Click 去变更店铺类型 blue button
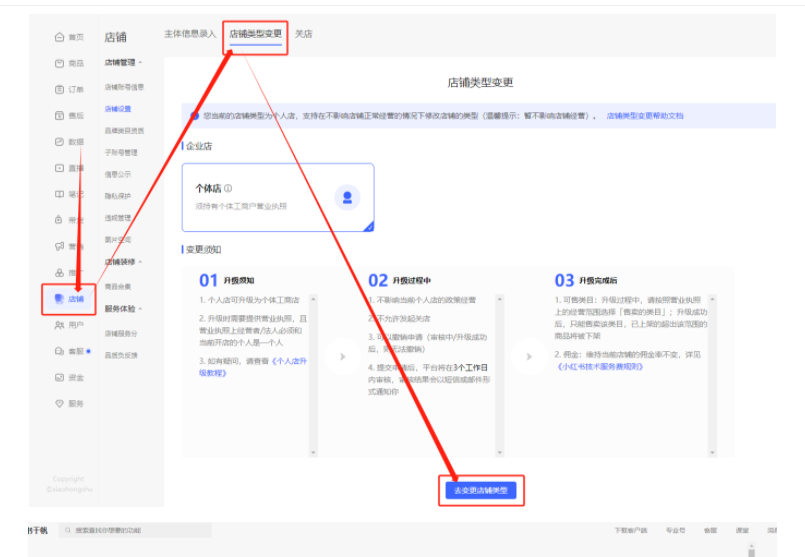 coord(482,490)
